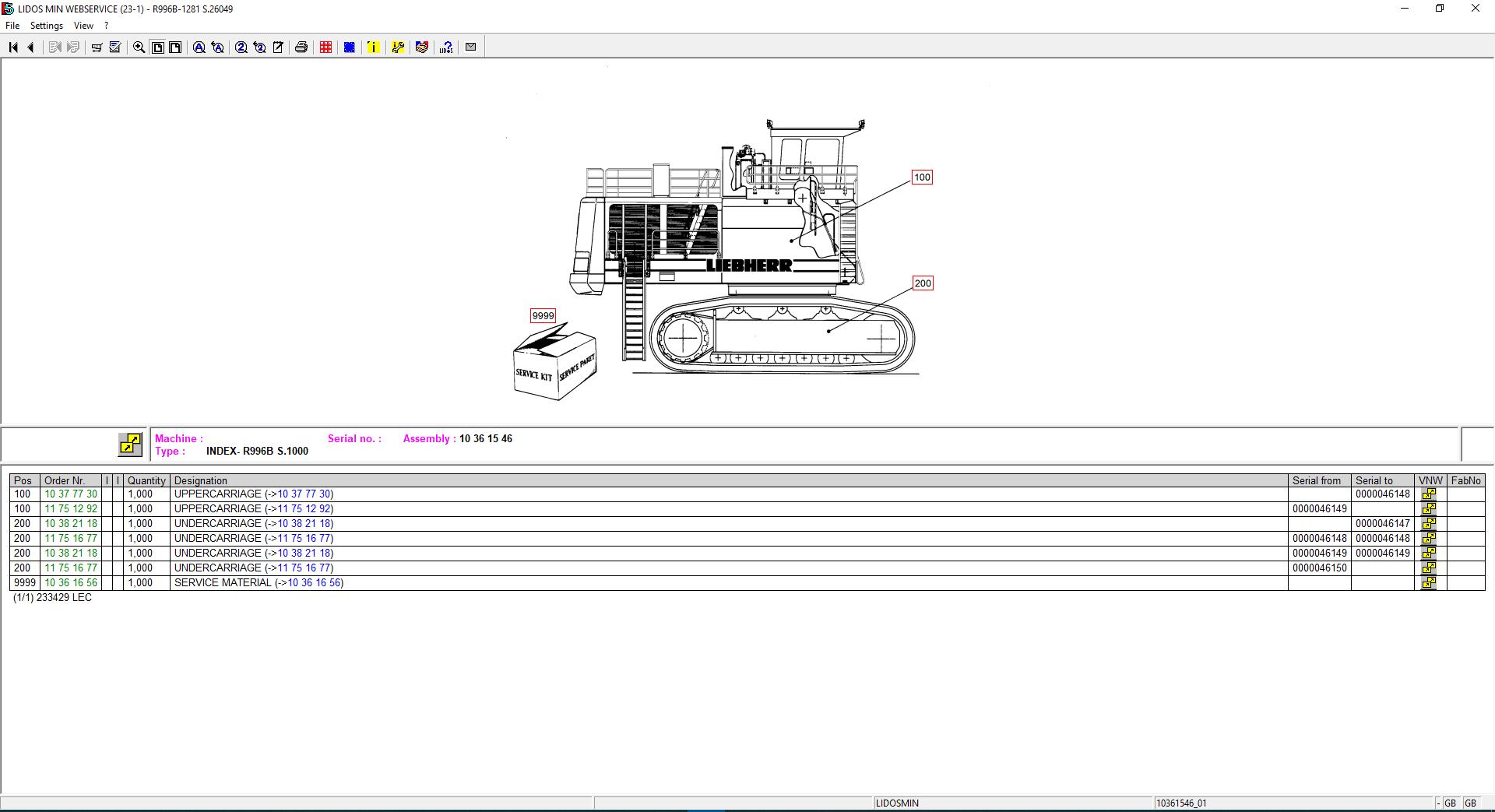Toggle the blue image display icon
The width and height of the screenshot is (1495, 812).
(x=348, y=47)
